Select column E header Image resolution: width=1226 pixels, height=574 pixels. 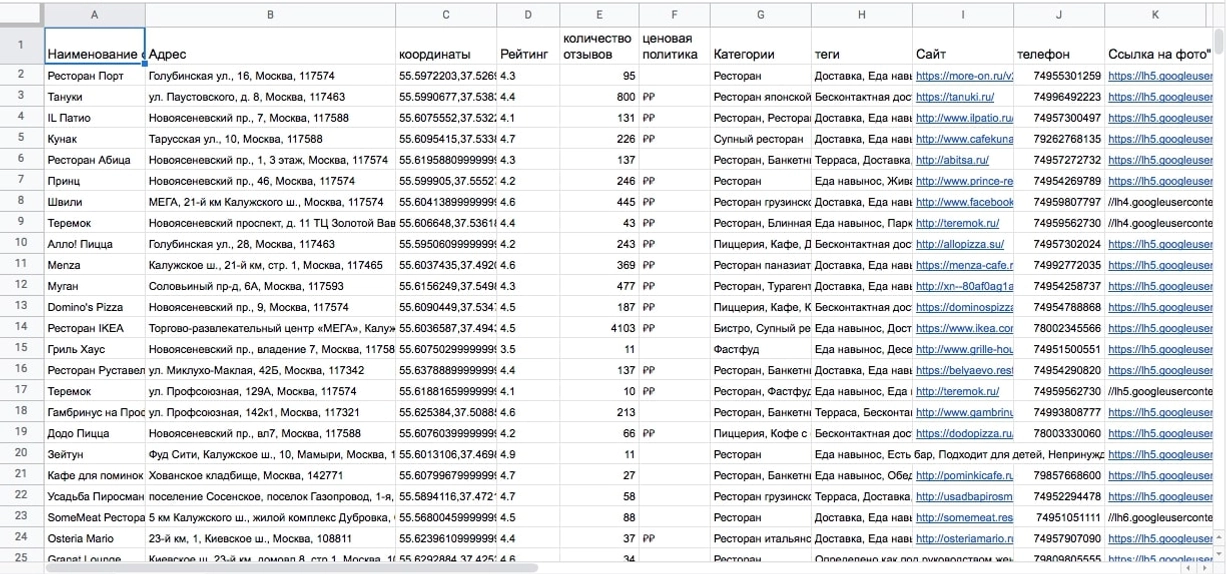coord(598,14)
